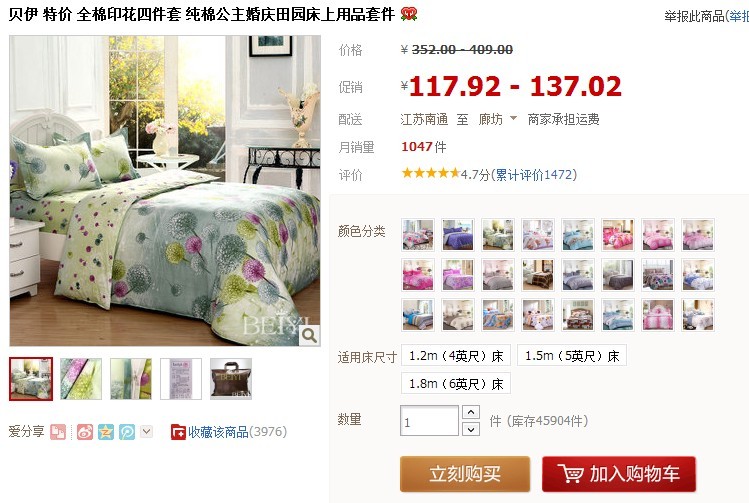
Task: Decrease quantity with the down arrow
Action: tap(471, 429)
